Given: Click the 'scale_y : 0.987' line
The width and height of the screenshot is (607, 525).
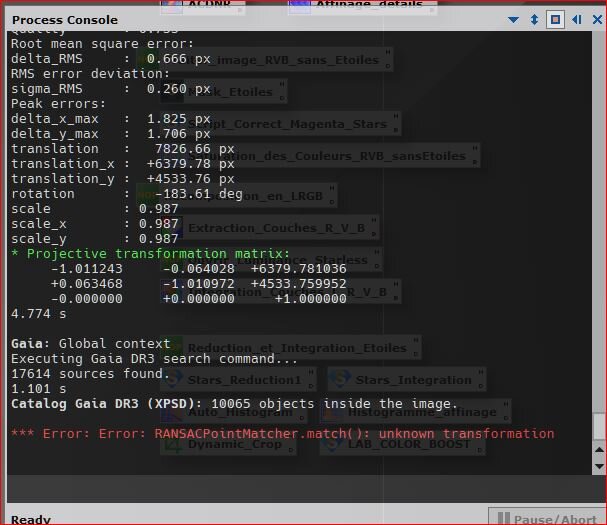Looking at the screenshot, I should pos(94,239).
